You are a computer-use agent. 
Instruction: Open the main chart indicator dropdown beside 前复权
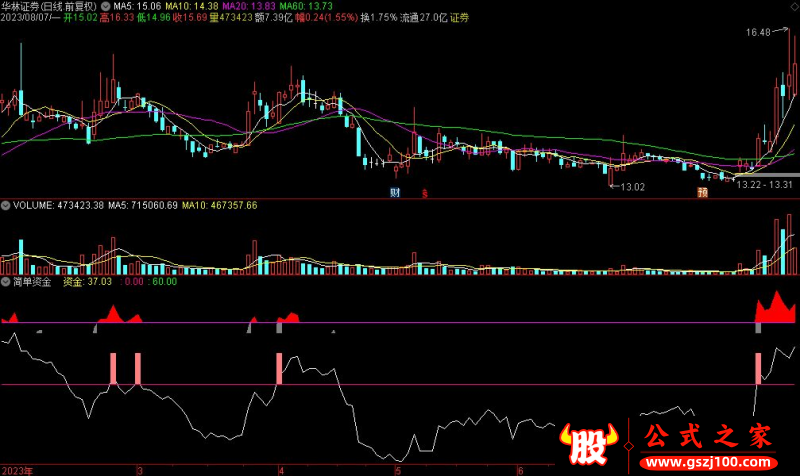tap(107, 5)
